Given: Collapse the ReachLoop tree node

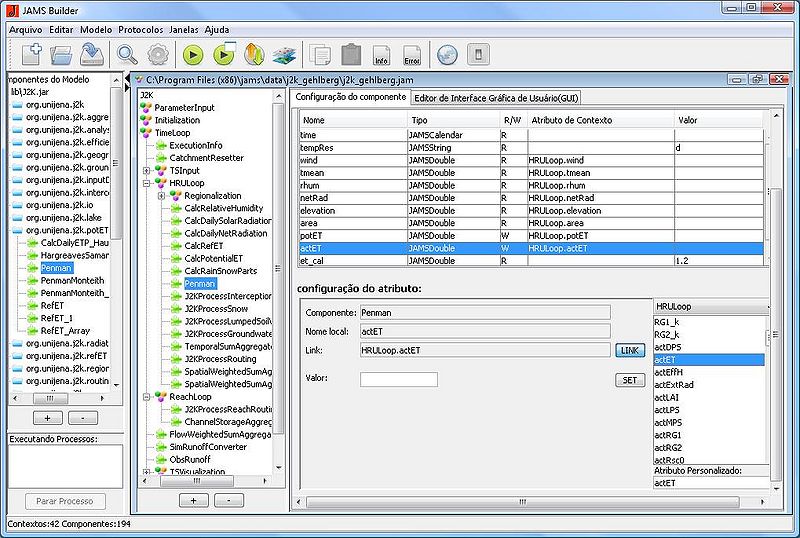Looking at the screenshot, I should pos(148,396).
